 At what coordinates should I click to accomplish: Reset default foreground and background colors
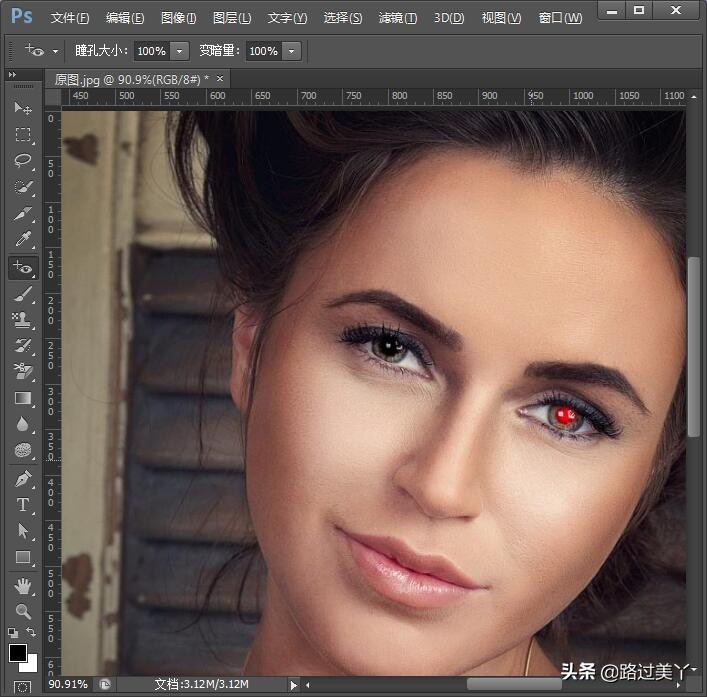tap(13, 633)
